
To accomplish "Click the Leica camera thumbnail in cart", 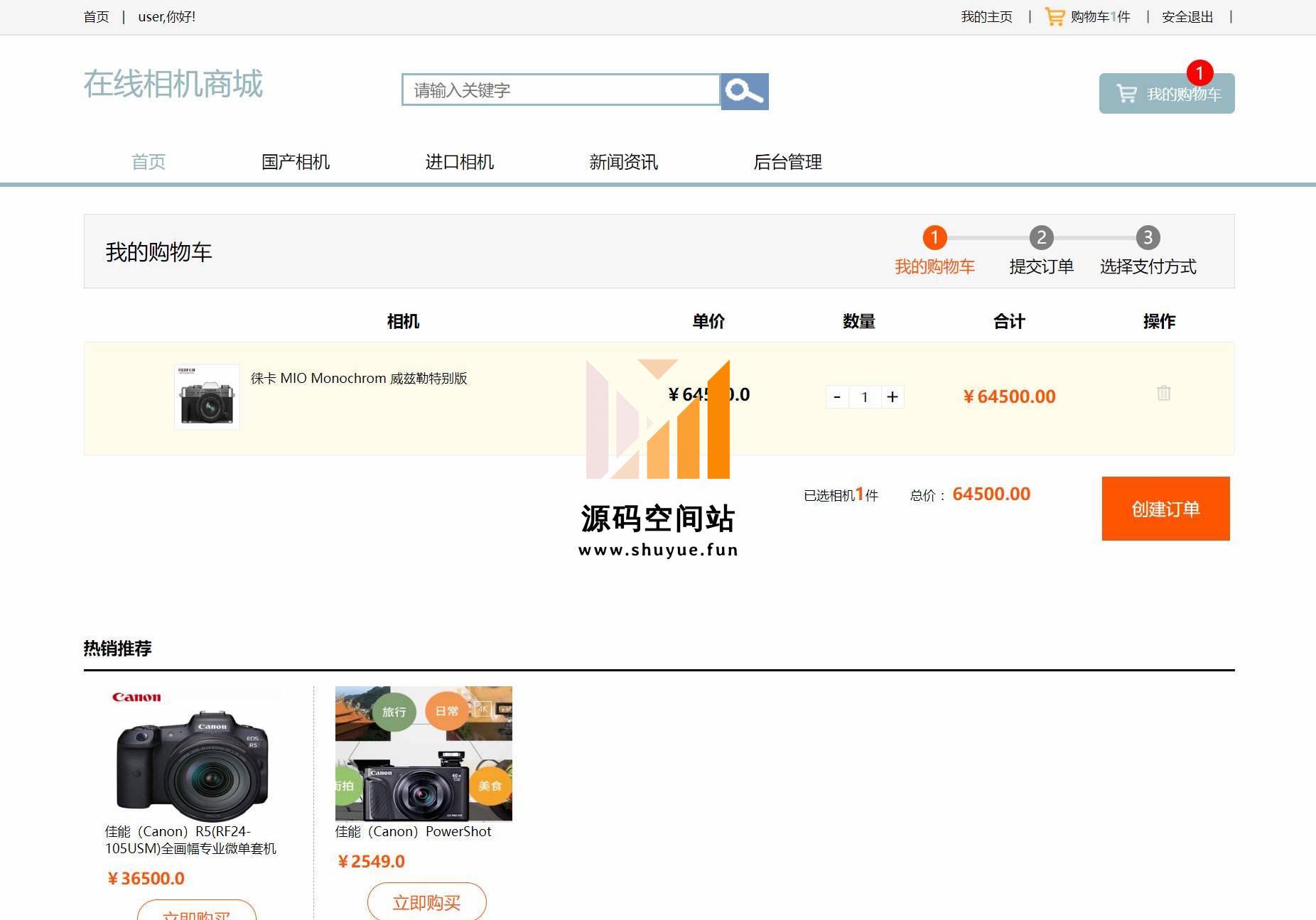I will click(x=207, y=397).
